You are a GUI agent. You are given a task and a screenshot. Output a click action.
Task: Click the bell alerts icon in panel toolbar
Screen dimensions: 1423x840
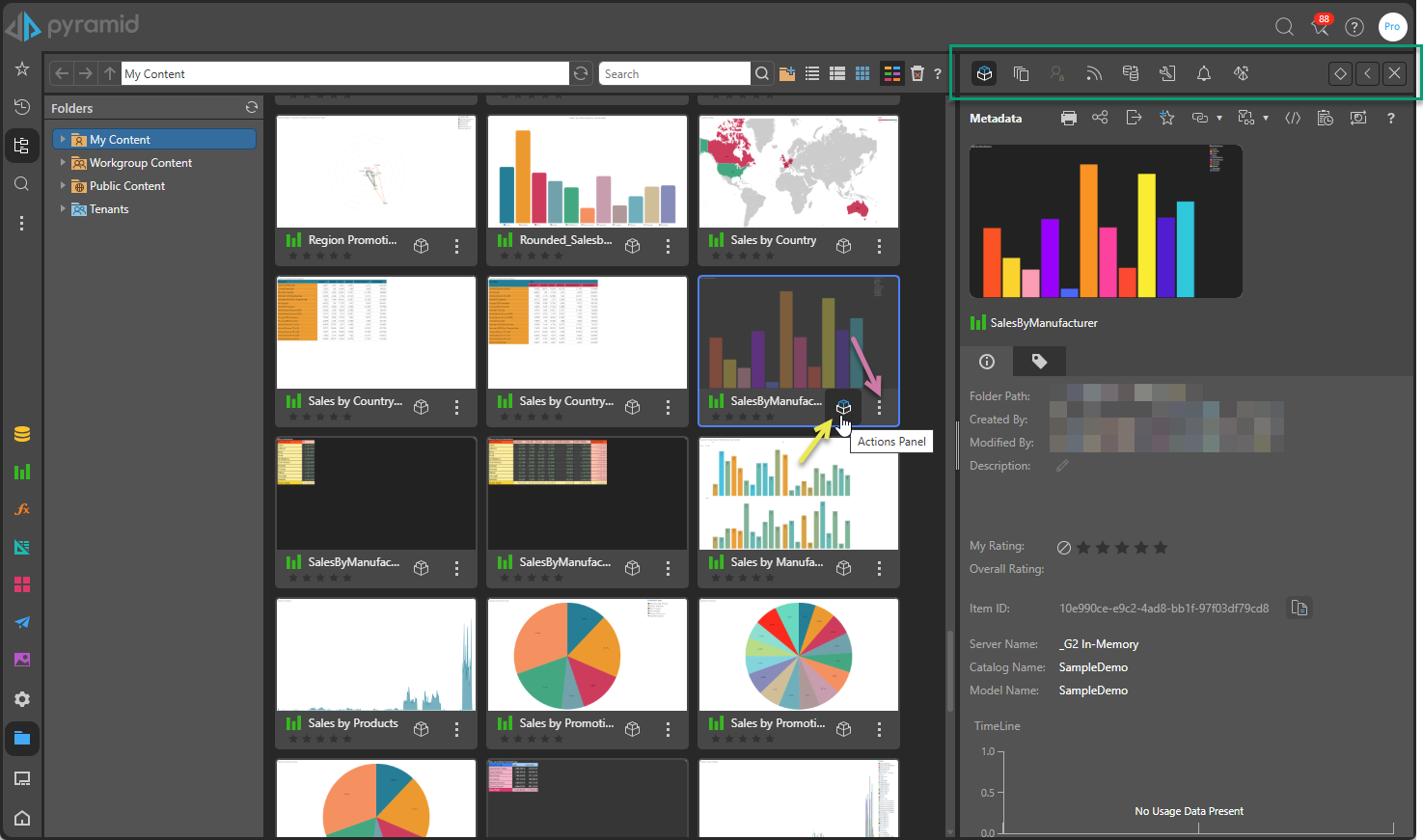click(x=1204, y=73)
